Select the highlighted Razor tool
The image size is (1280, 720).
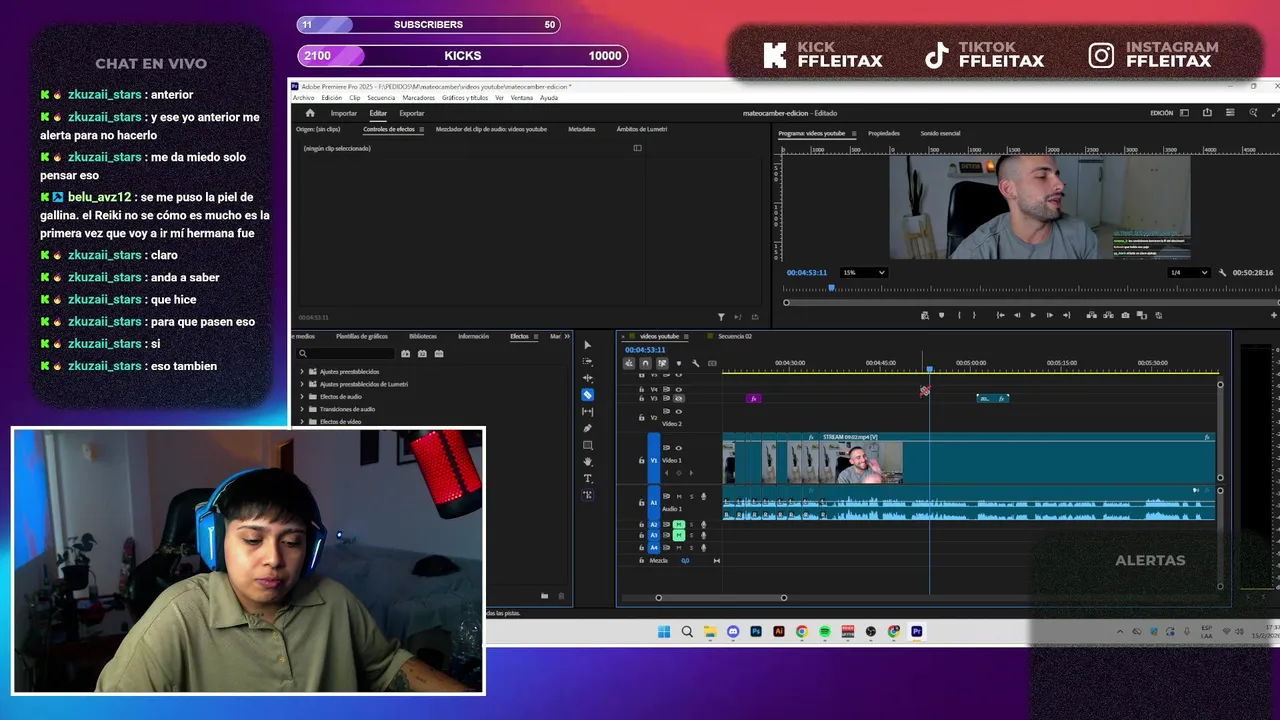(587, 395)
